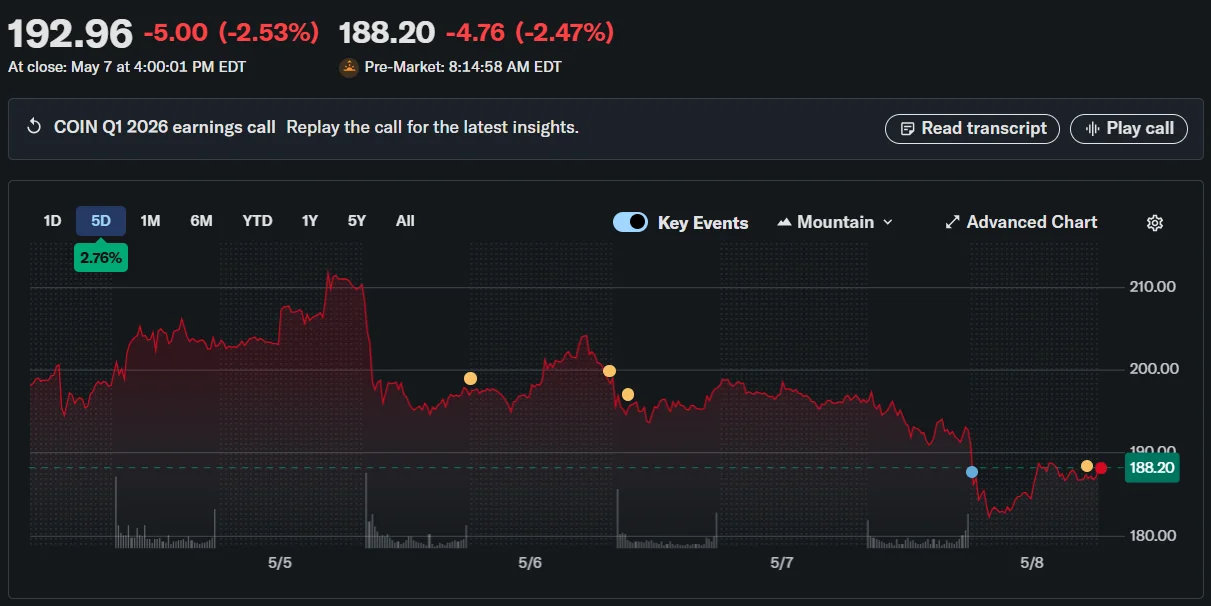The width and height of the screenshot is (1211, 606).
Task: Switch to the 6M range
Action: [201, 221]
